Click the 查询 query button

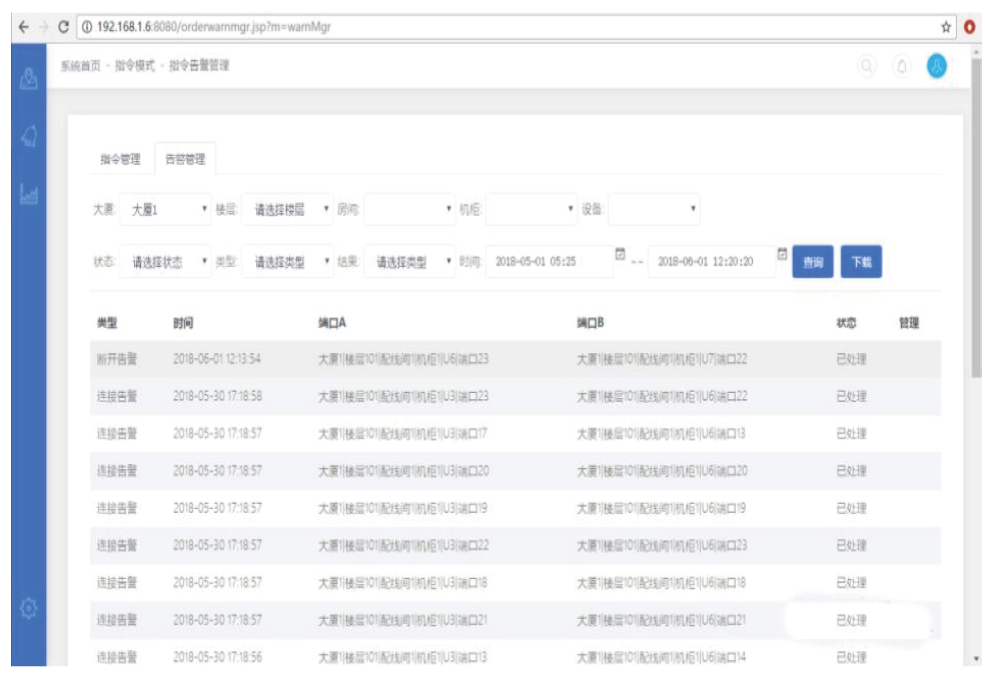point(813,262)
